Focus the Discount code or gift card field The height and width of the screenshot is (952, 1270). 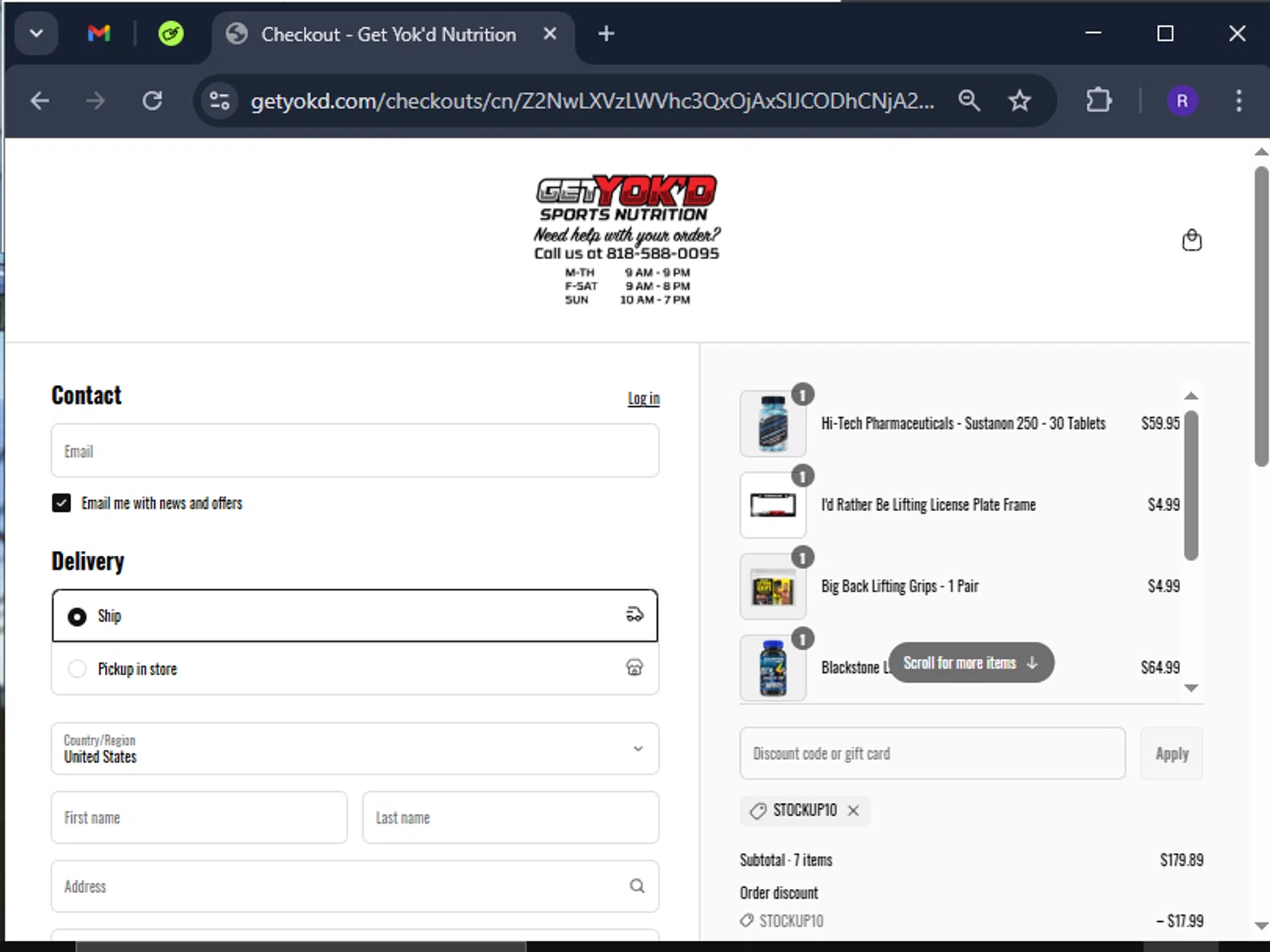point(932,753)
